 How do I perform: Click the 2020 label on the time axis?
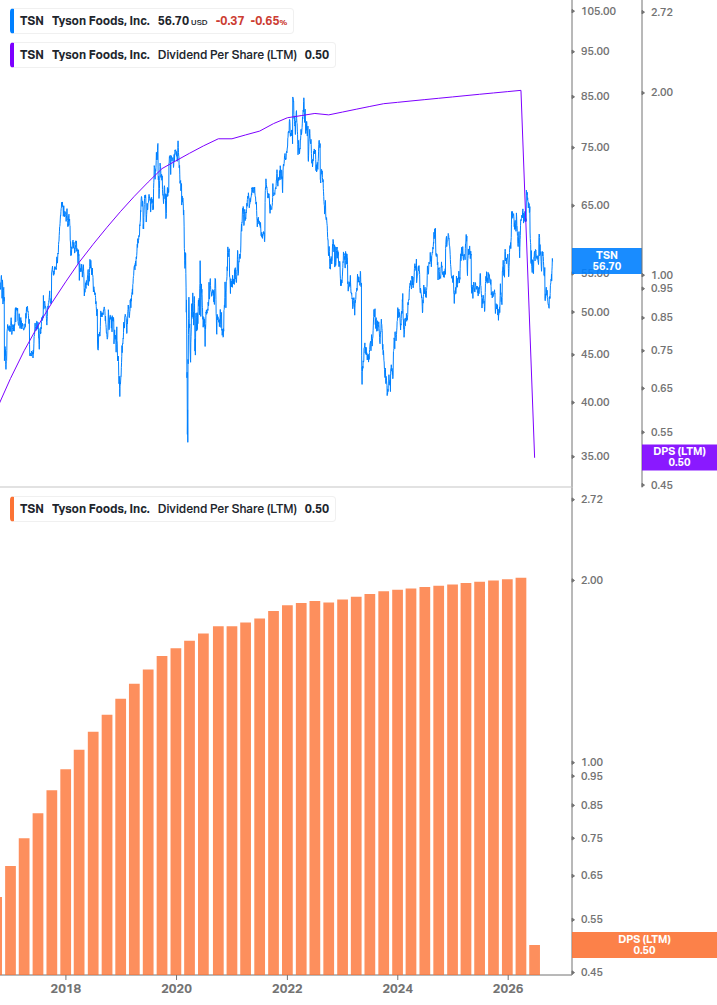pos(176,988)
